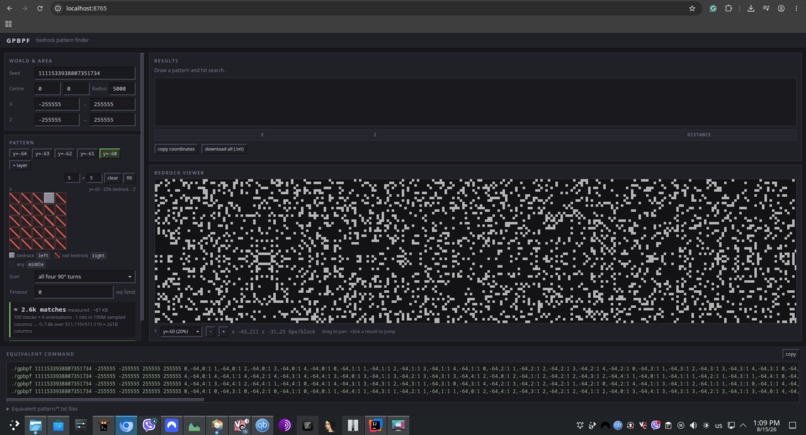Toggle the gray bedrock cell in the pattern grid
806x435 pixels.
coord(49,198)
